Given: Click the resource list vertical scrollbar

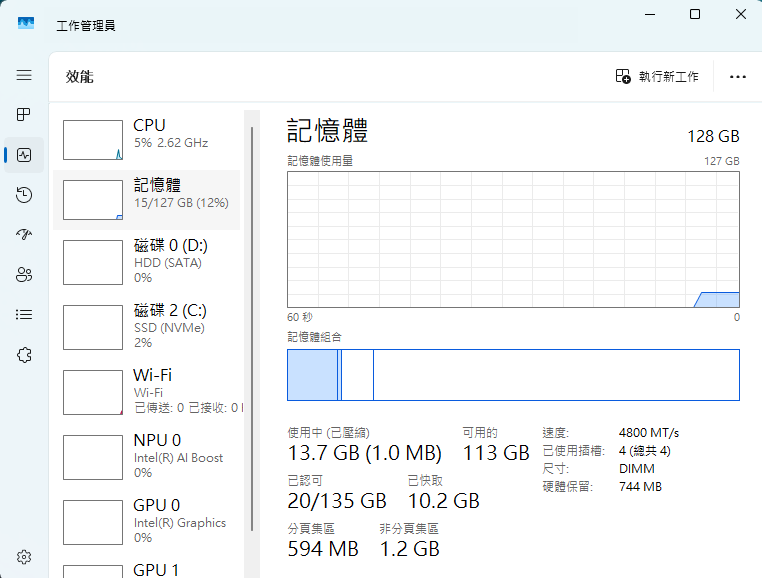Looking at the screenshot, I should pyautogui.click(x=252, y=329).
